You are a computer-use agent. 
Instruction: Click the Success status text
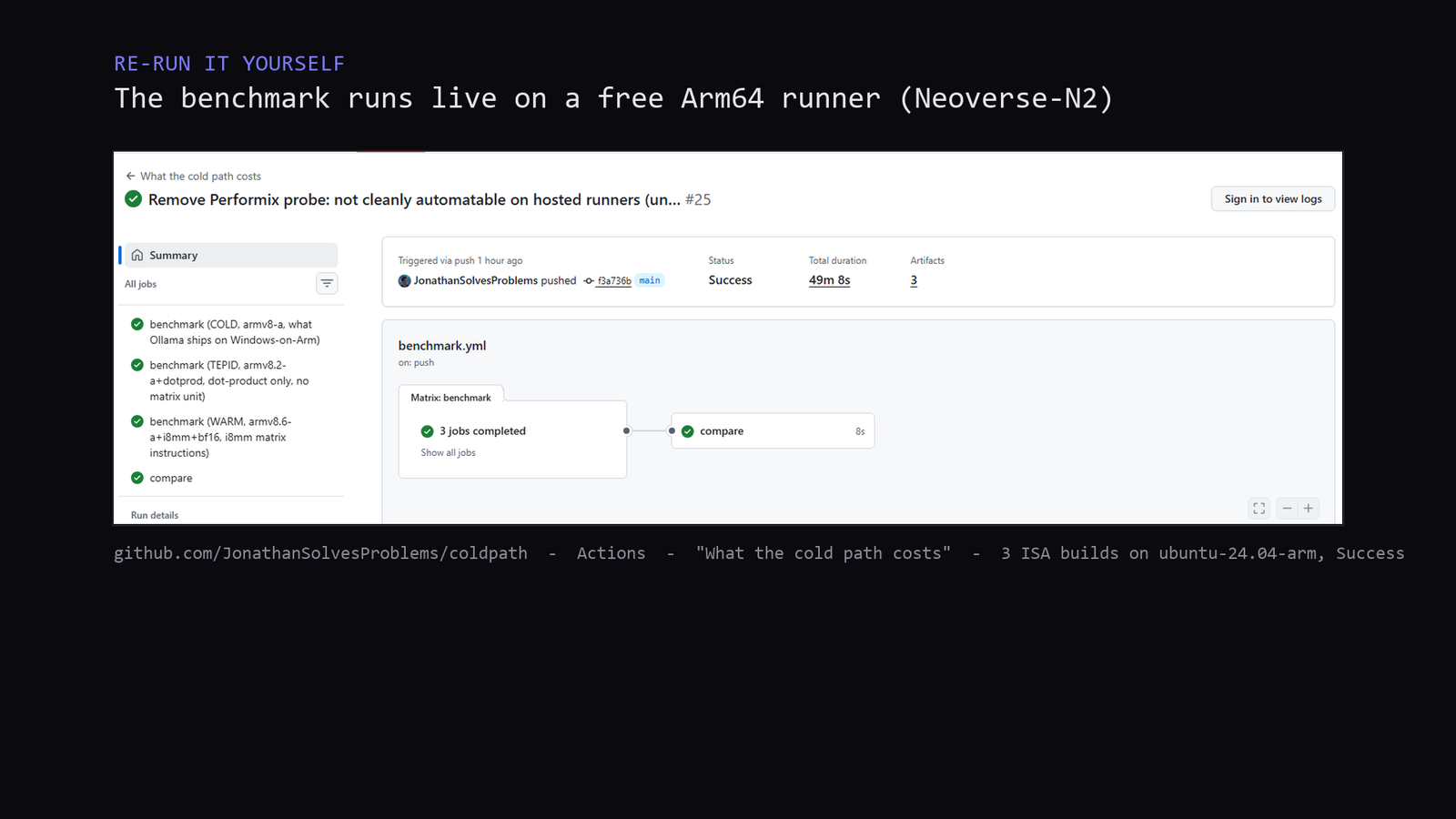pyautogui.click(x=731, y=280)
